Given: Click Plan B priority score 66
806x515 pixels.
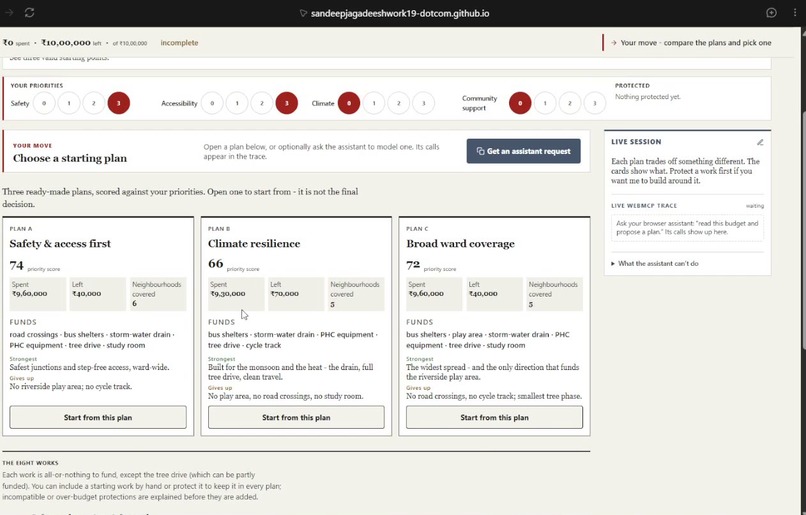Looking at the screenshot, I should (x=215, y=264).
